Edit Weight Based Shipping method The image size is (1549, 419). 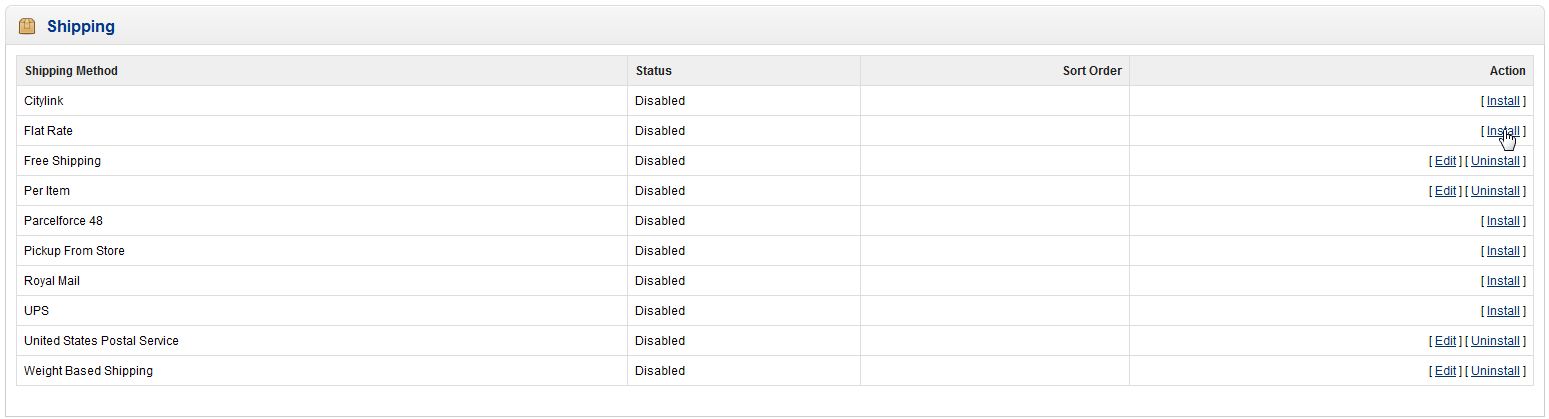pos(1445,371)
